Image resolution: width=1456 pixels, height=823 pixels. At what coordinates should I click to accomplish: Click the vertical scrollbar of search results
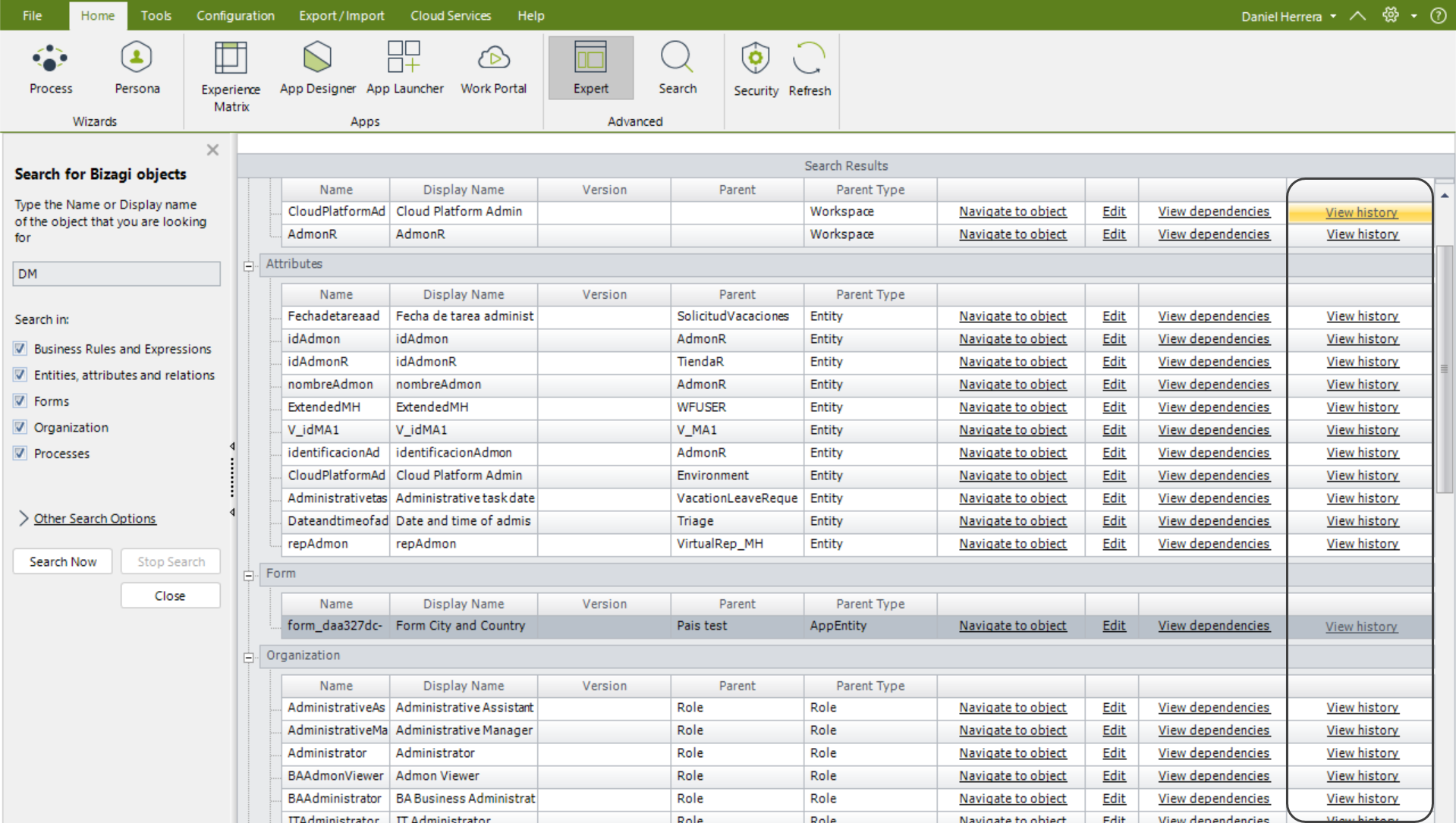coord(1445,369)
